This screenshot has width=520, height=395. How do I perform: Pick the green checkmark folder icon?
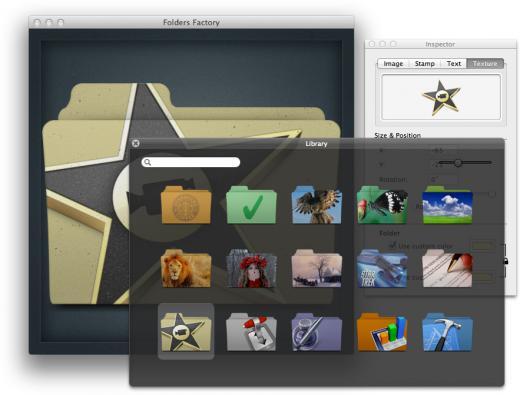point(251,205)
